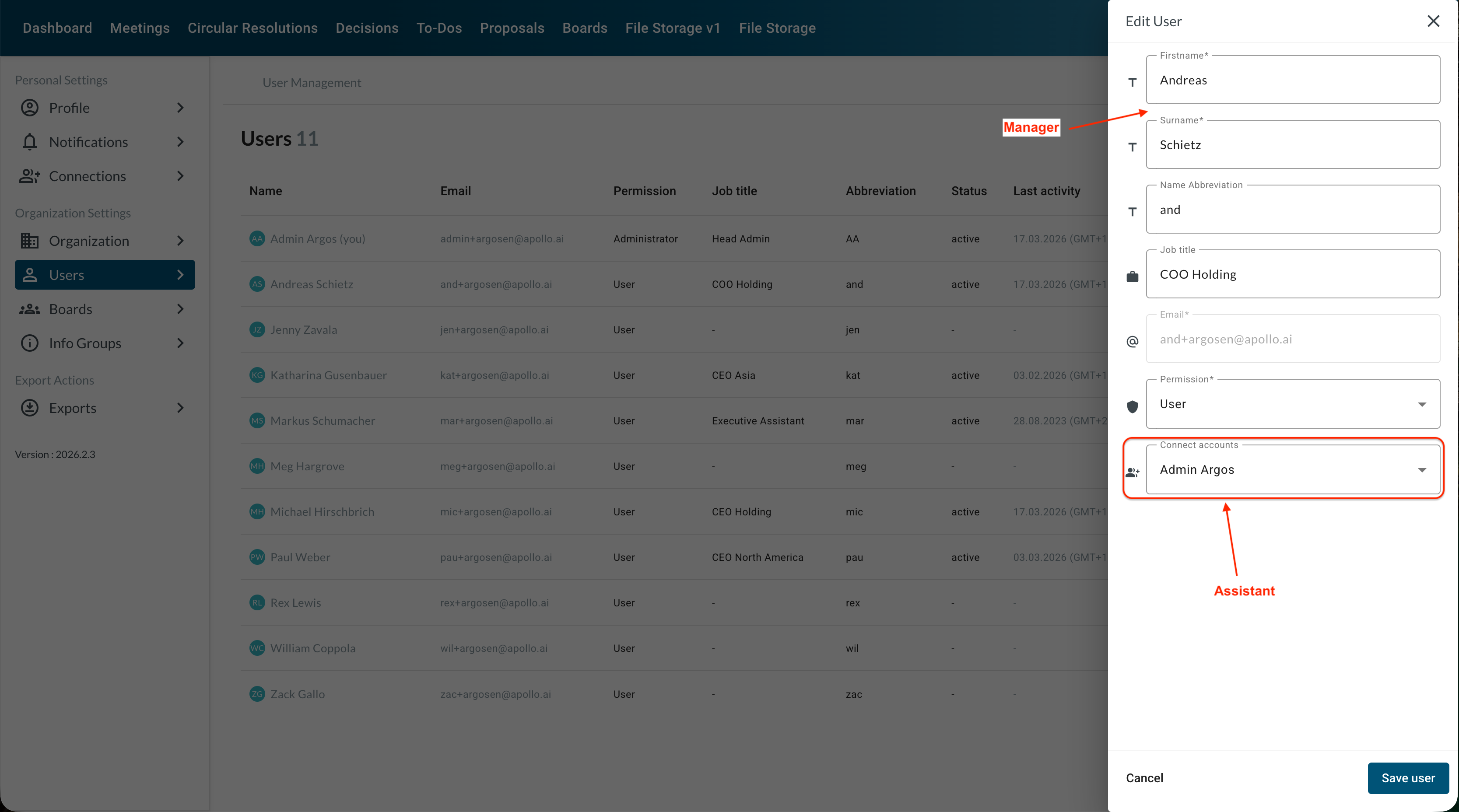Switch to Circular Resolutions in navigation
Screen dimensions: 1459x812
point(252,28)
